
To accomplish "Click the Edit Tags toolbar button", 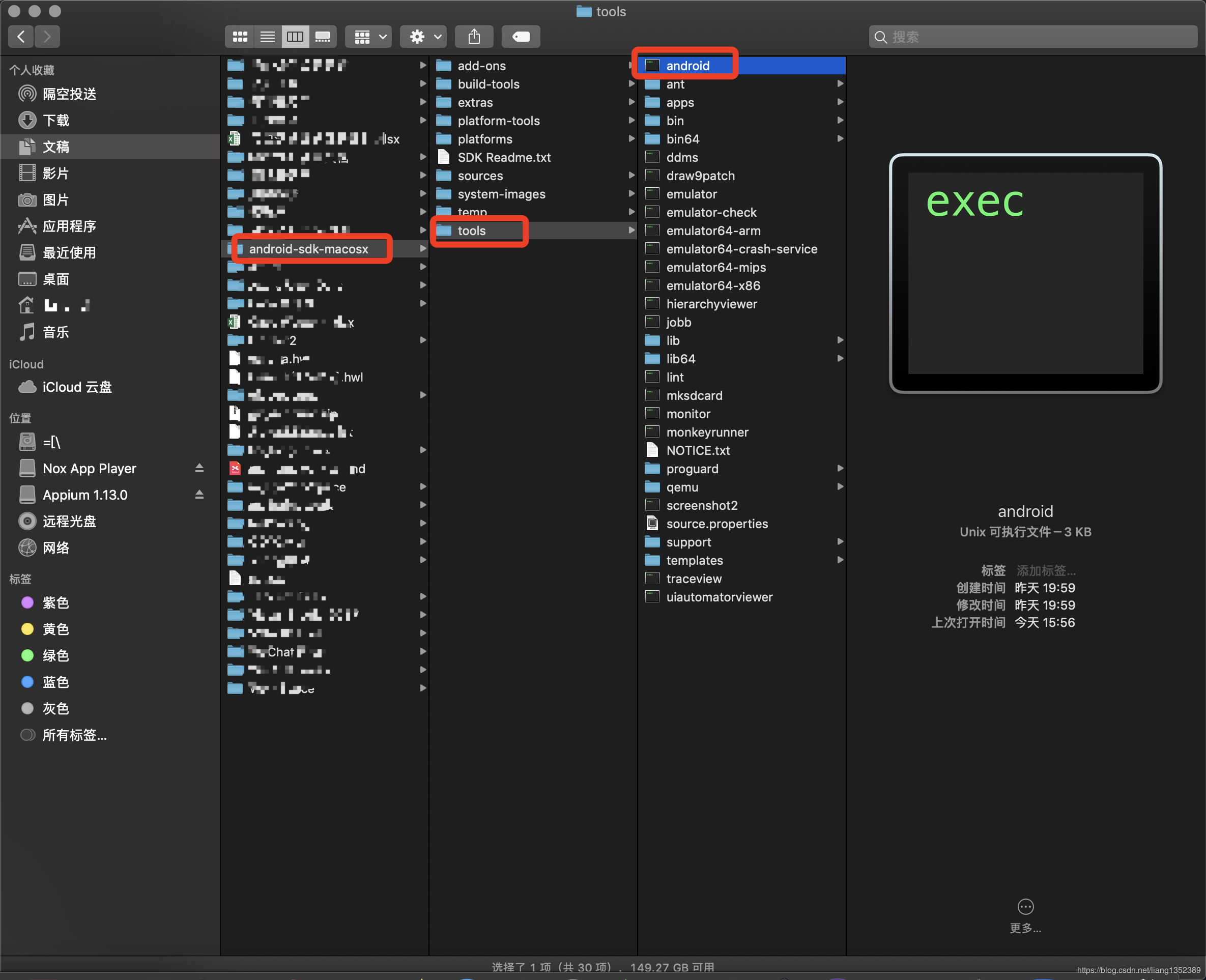I will tap(521, 37).
